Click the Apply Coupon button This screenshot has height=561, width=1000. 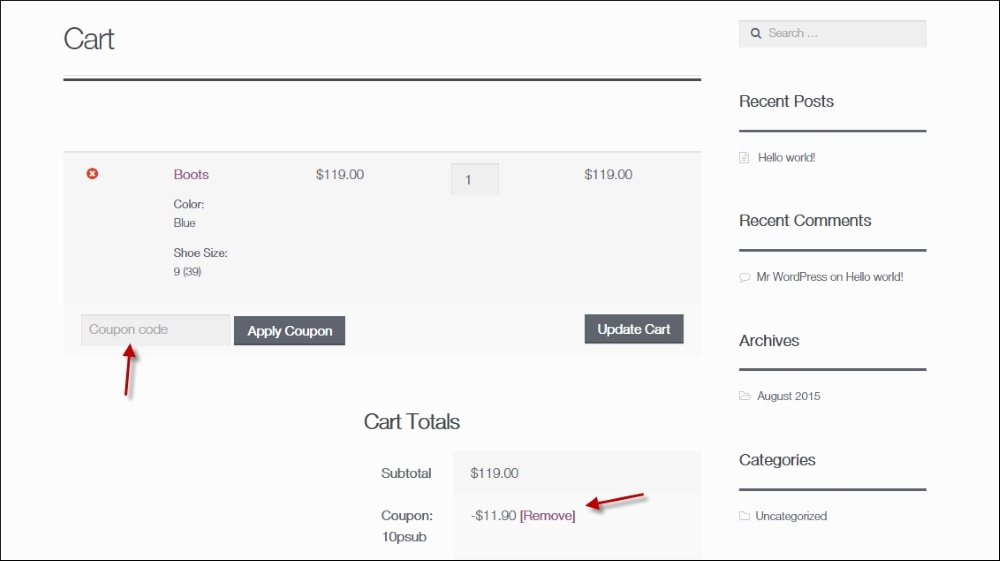pyautogui.click(x=290, y=331)
